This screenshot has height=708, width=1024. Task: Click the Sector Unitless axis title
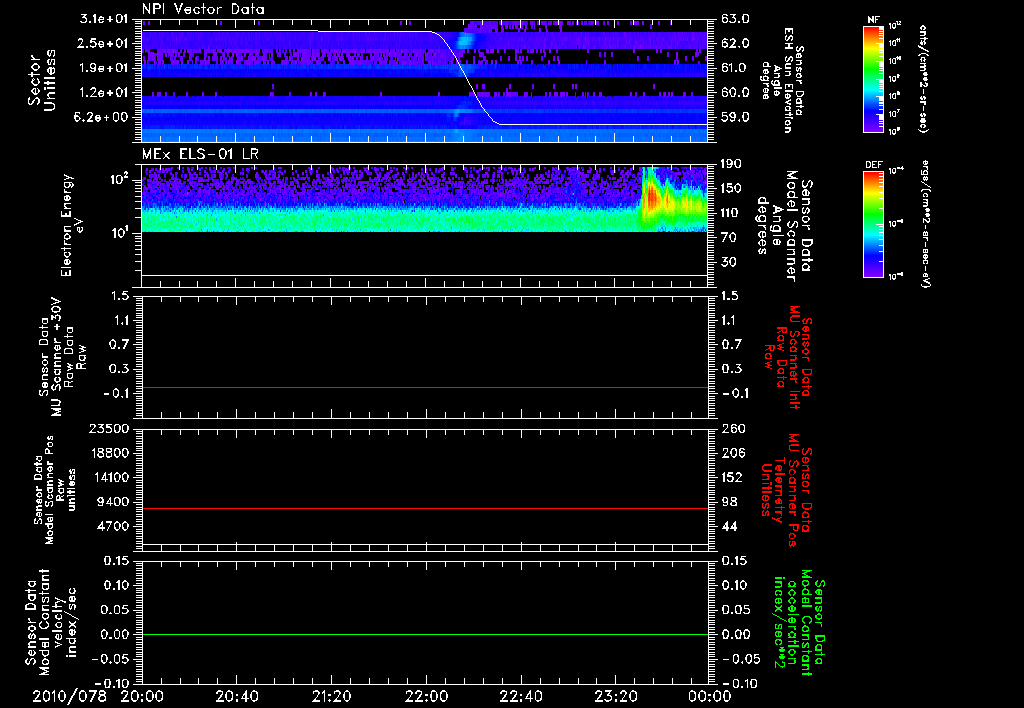42,80
